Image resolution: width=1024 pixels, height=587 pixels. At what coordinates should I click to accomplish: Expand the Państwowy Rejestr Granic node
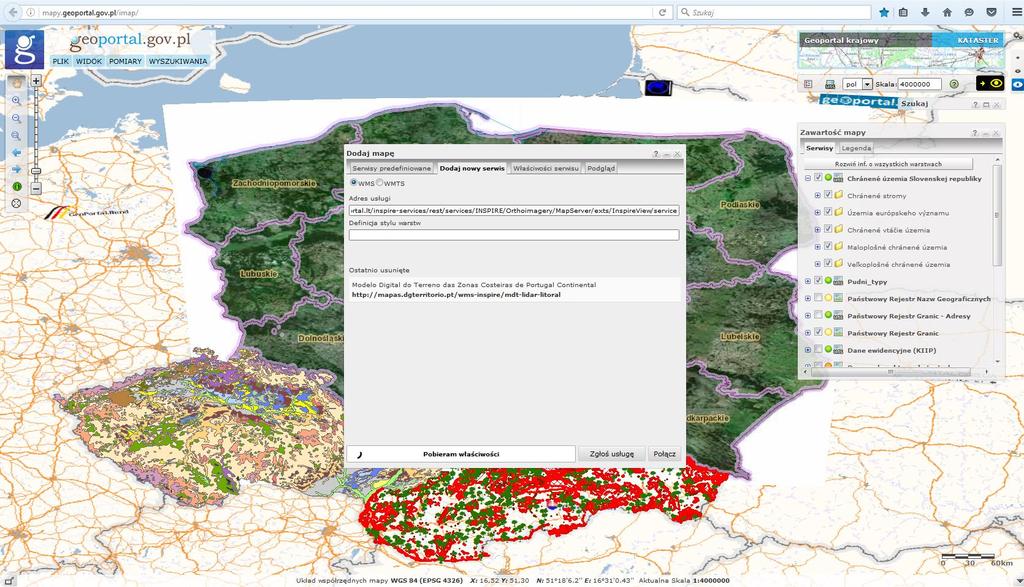[x=808, y=332]
